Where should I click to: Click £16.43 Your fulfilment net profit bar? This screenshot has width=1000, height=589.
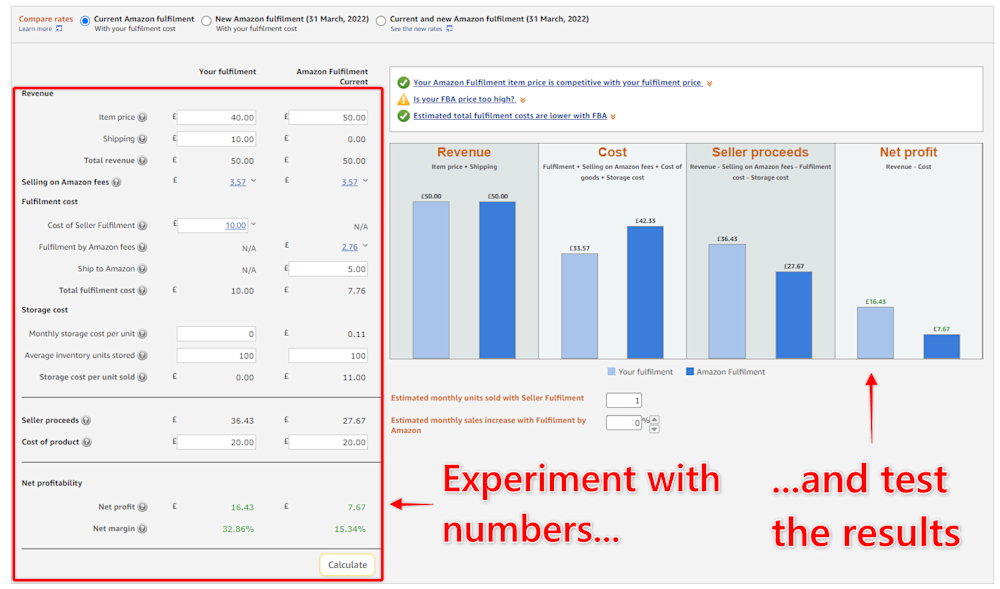coord(876,333)
